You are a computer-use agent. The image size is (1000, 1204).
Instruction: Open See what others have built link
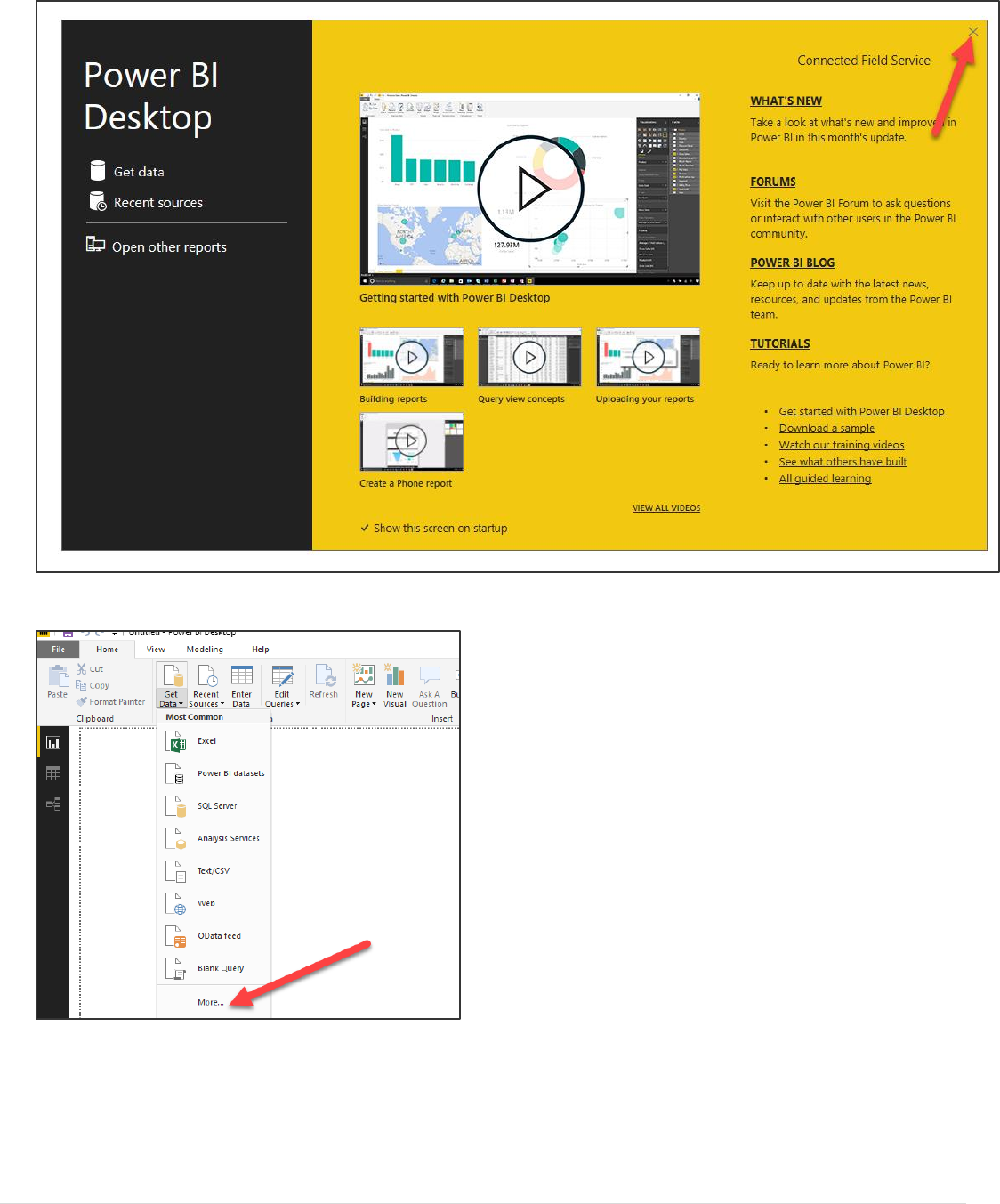[x=843, y=462]
